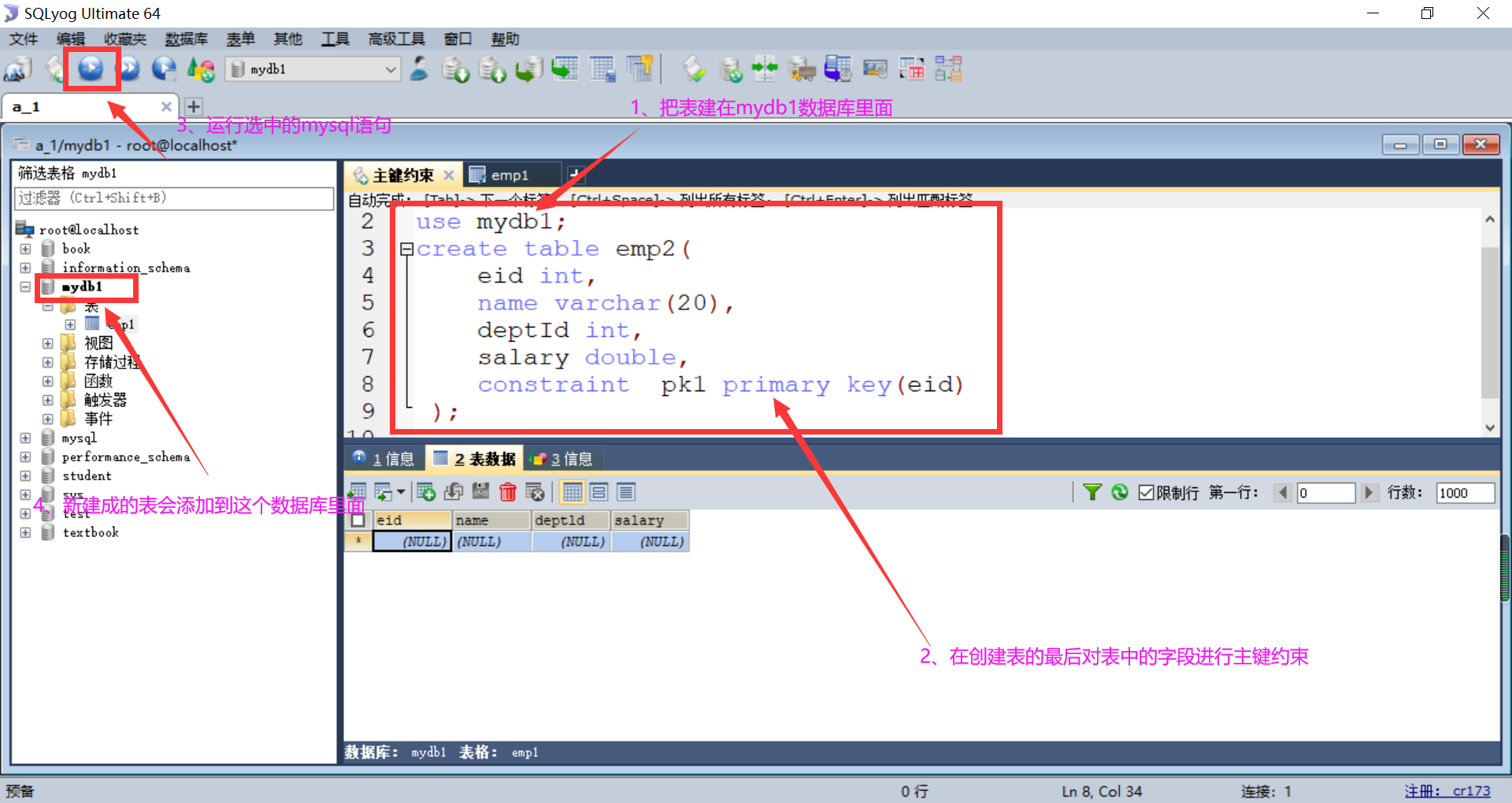
Task: Switch to the 1 信息 result tab
Action: pos(384,458)
